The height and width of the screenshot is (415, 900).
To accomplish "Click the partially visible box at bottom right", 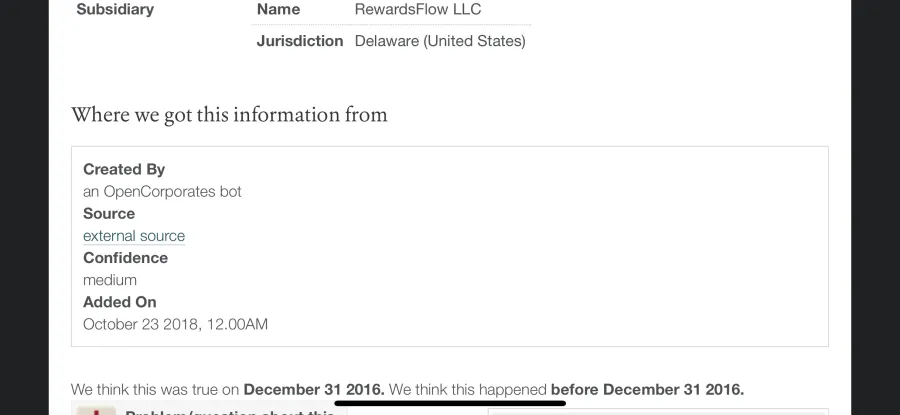I will click(x=658, y=412).
